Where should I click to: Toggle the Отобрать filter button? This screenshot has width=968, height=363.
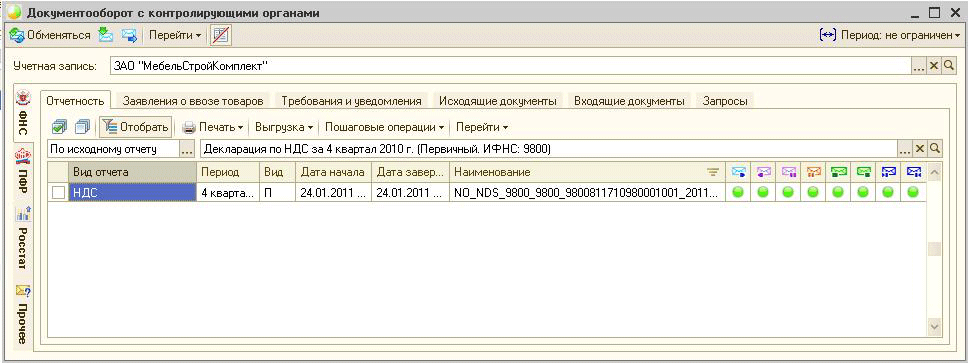(x=135, y=127)
